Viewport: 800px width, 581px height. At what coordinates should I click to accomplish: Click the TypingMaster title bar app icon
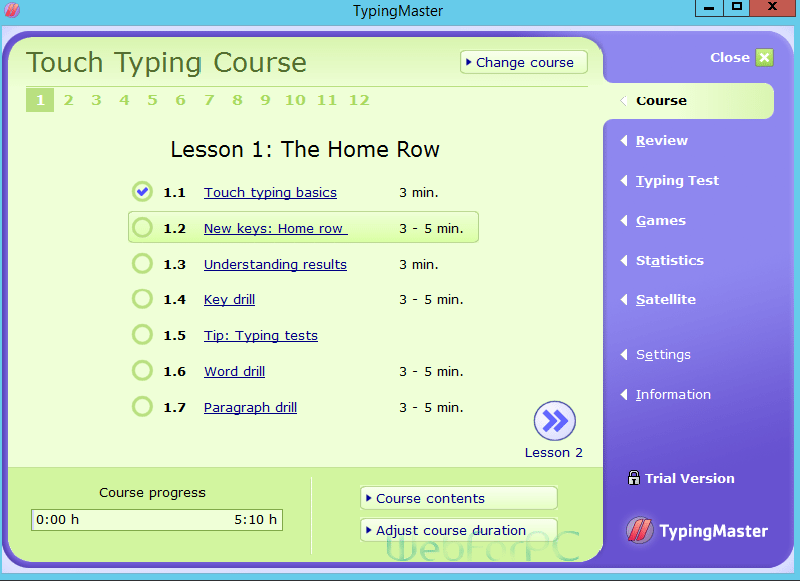[x=12, y=10]
